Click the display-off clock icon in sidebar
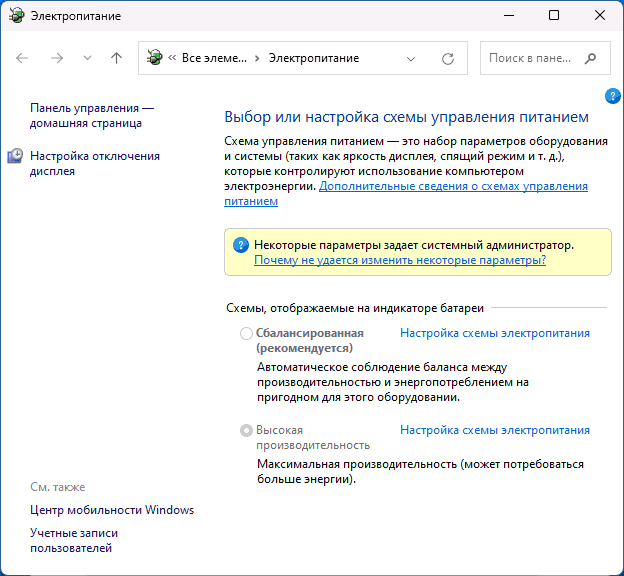The image size is (624, 576). coord(15,156)
